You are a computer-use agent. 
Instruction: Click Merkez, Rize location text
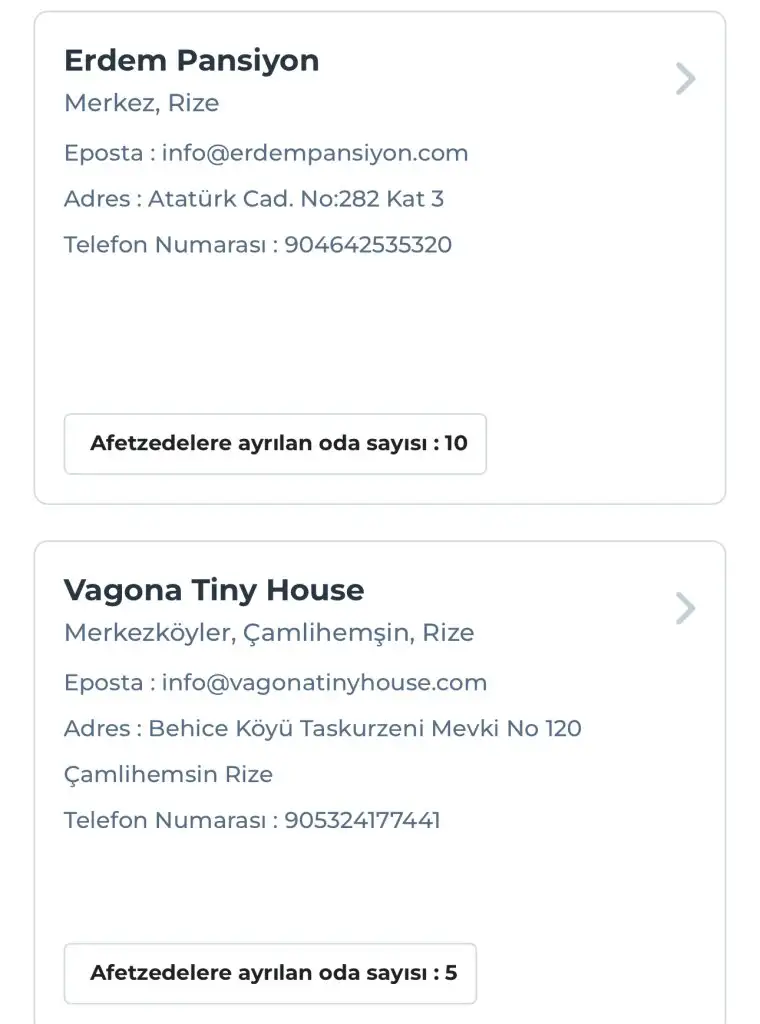click(x=141, y=103)
